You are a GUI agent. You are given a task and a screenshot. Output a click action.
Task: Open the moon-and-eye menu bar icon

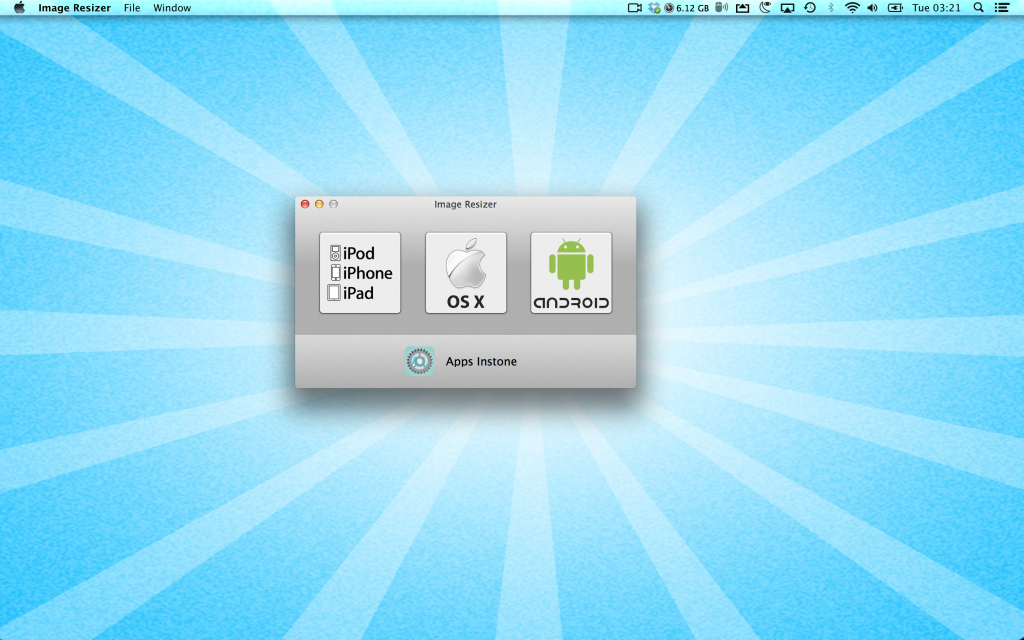765,8
